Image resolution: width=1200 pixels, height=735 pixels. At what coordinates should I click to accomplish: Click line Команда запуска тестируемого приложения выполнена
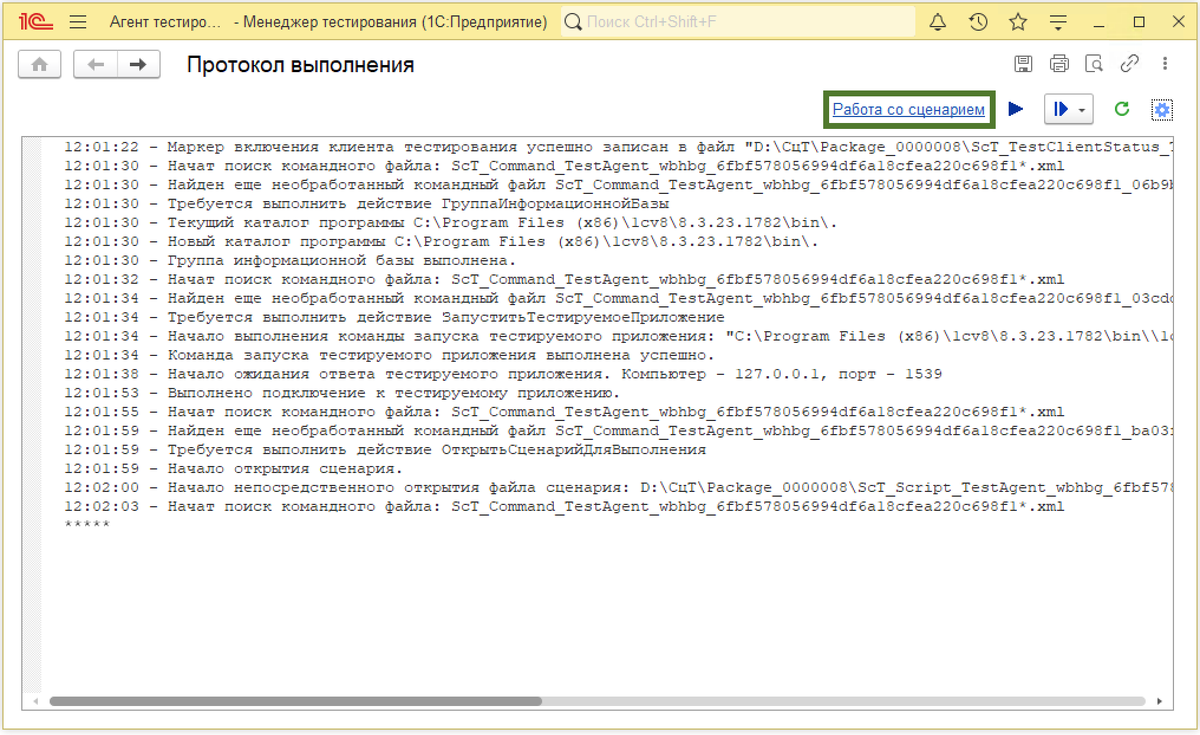[390, 355]
